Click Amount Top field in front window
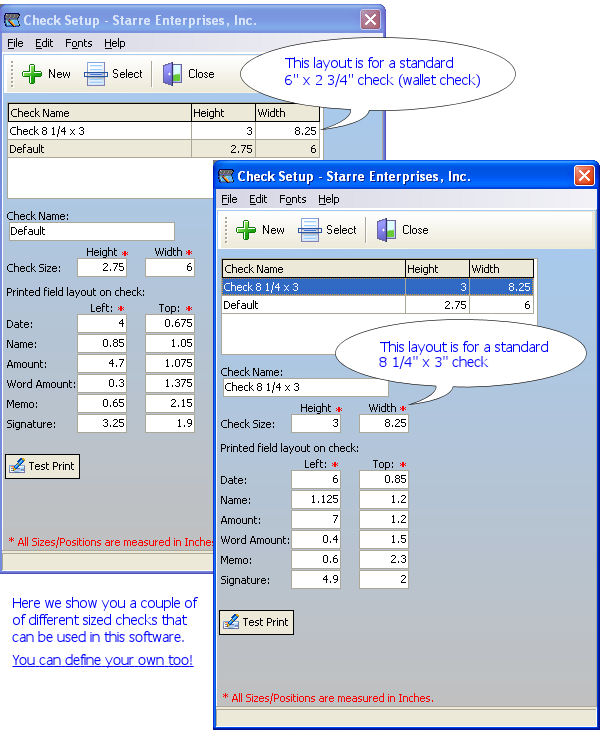Screen dimensions: 600x750 384,519
